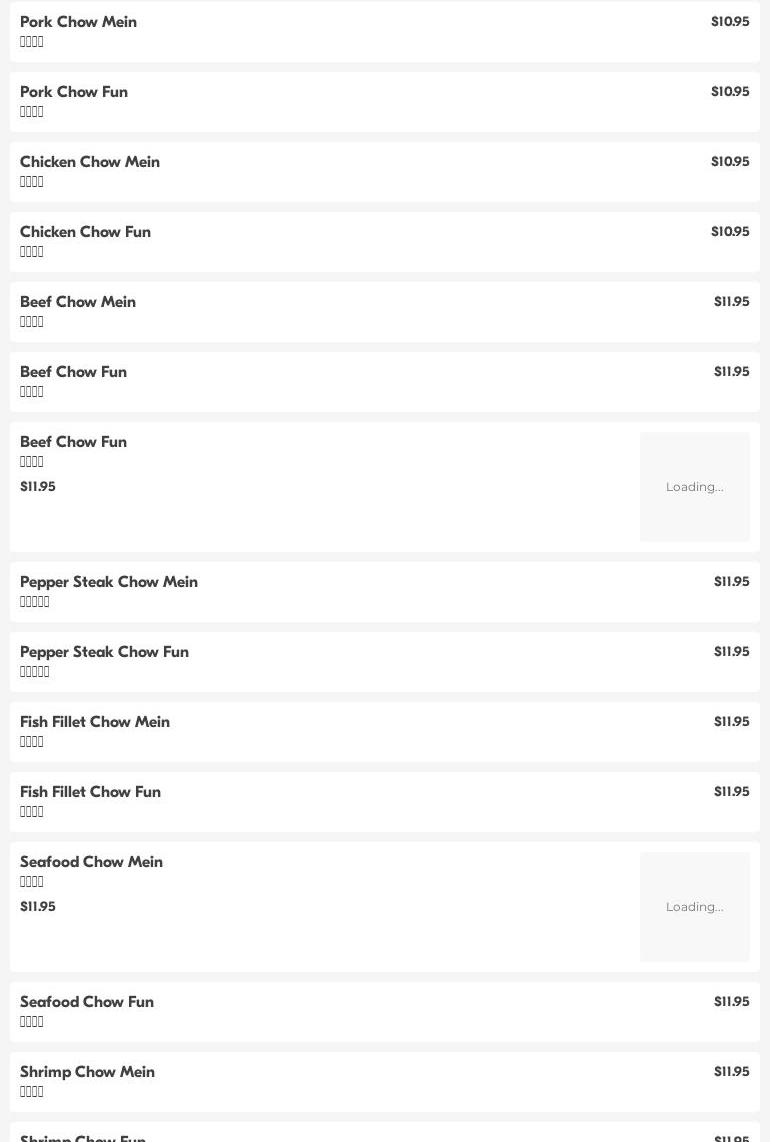
Task: Select Fish Fillet Chow Fun
Action: pyautogui.click(x=385, y=802)
